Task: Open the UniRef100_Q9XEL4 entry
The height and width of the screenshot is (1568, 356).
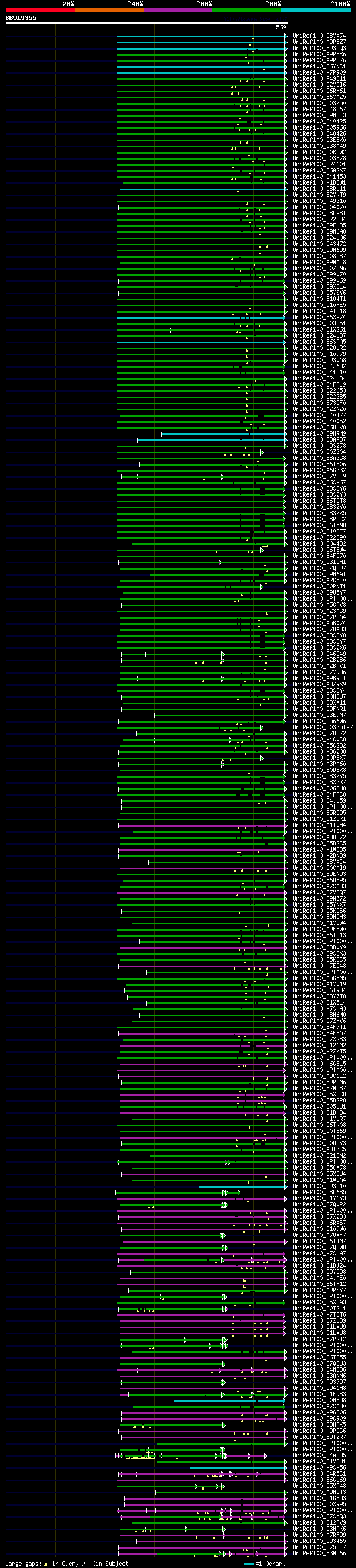Action: tap(319, 286)
